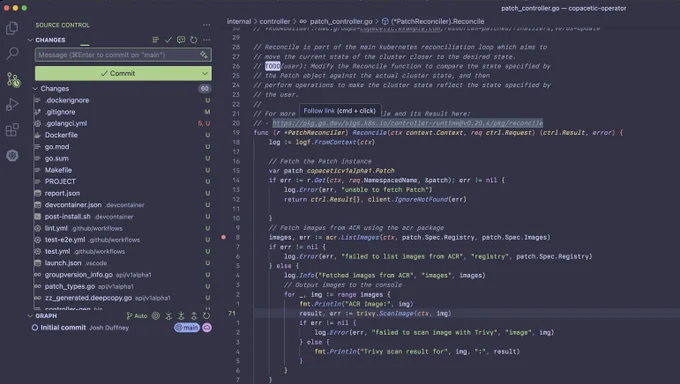Click View as Tree icon in Changes header
Screen dimensions: 680x384
(x=155, y=40)
